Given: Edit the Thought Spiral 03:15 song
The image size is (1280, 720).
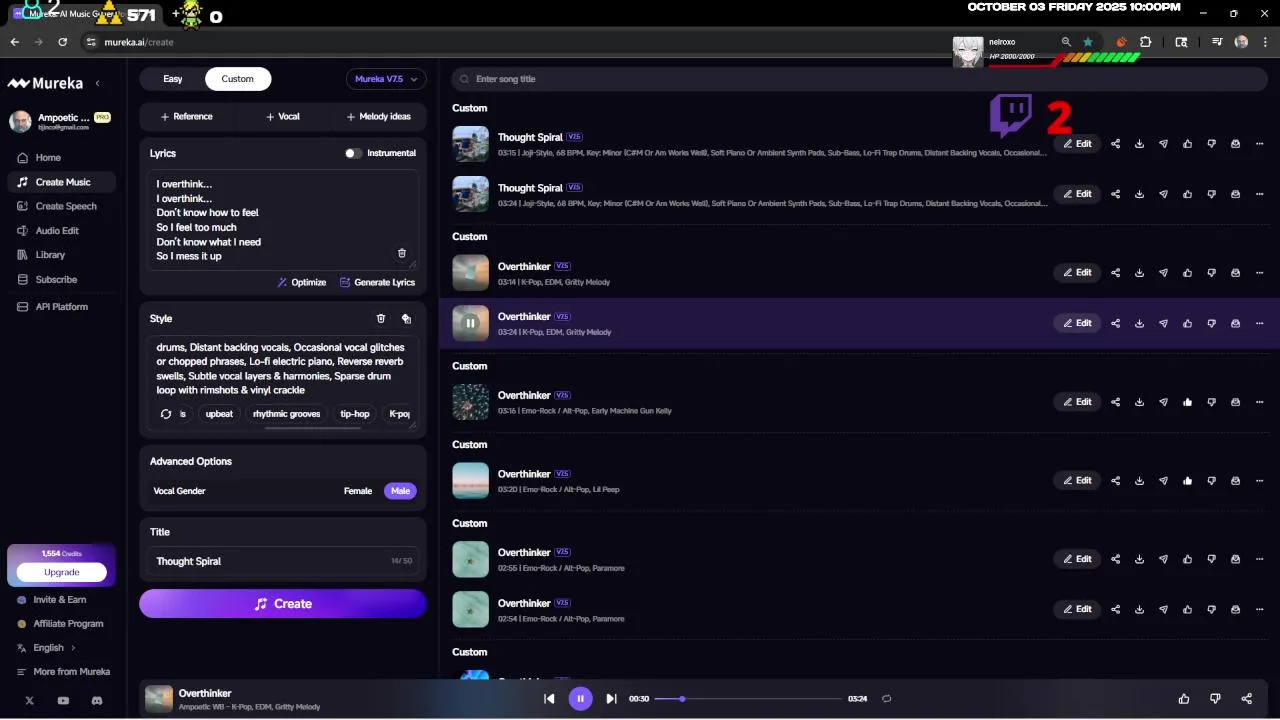Looking at the screenshot, I should point(1077,144).
